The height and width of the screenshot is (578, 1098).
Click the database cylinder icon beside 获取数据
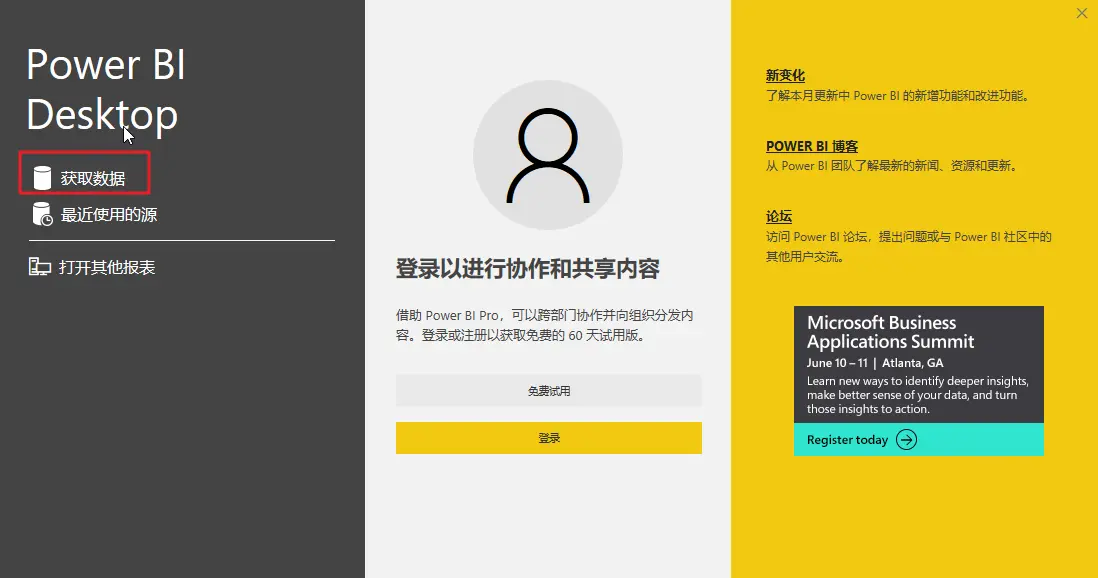[42, 178]
